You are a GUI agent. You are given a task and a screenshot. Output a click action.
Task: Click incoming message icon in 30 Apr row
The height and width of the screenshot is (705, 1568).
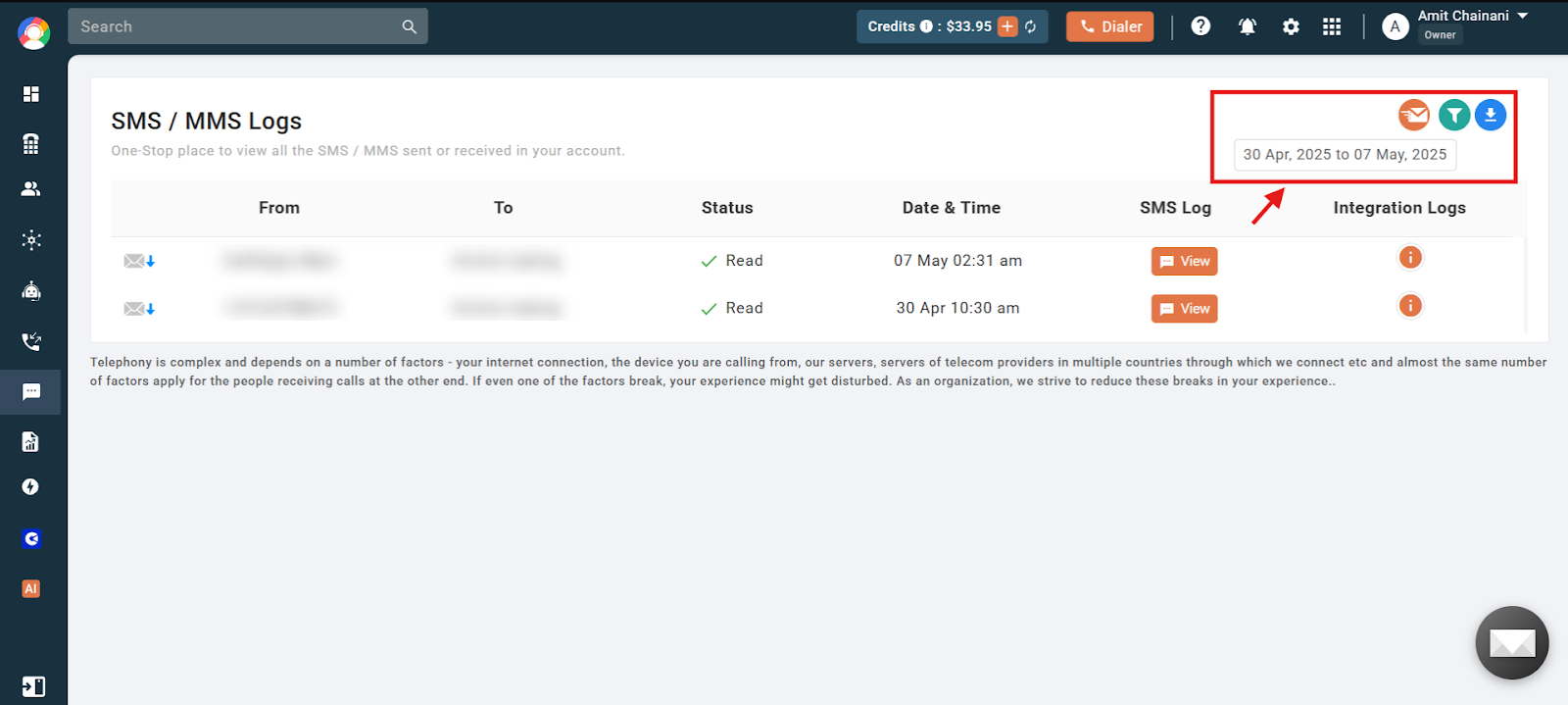click(139, 309)
